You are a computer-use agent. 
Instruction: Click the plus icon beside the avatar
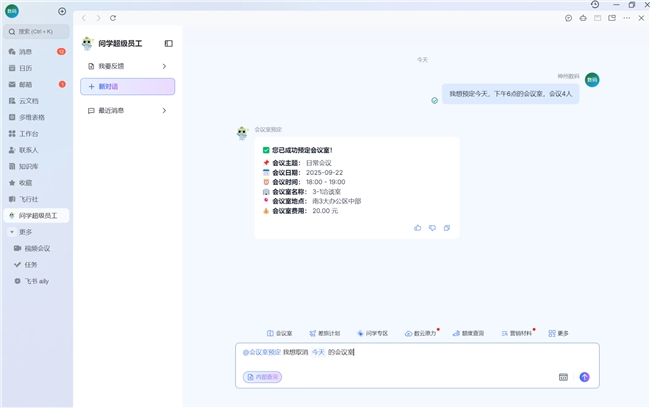62,11
